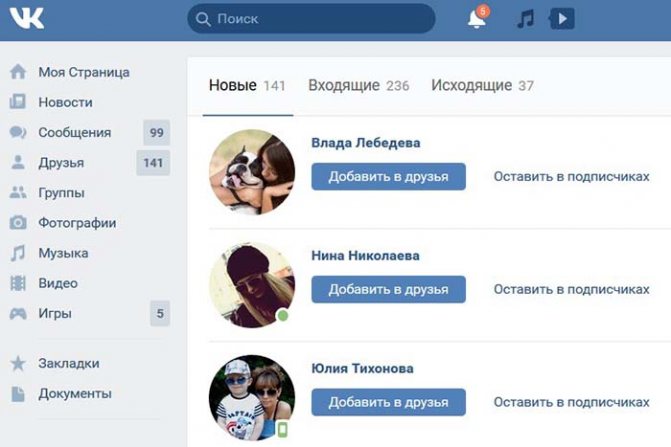Screen dimensions: 671x447
Task: Leave Нина Николаева in subscribers
Action: tap(571, 289)
